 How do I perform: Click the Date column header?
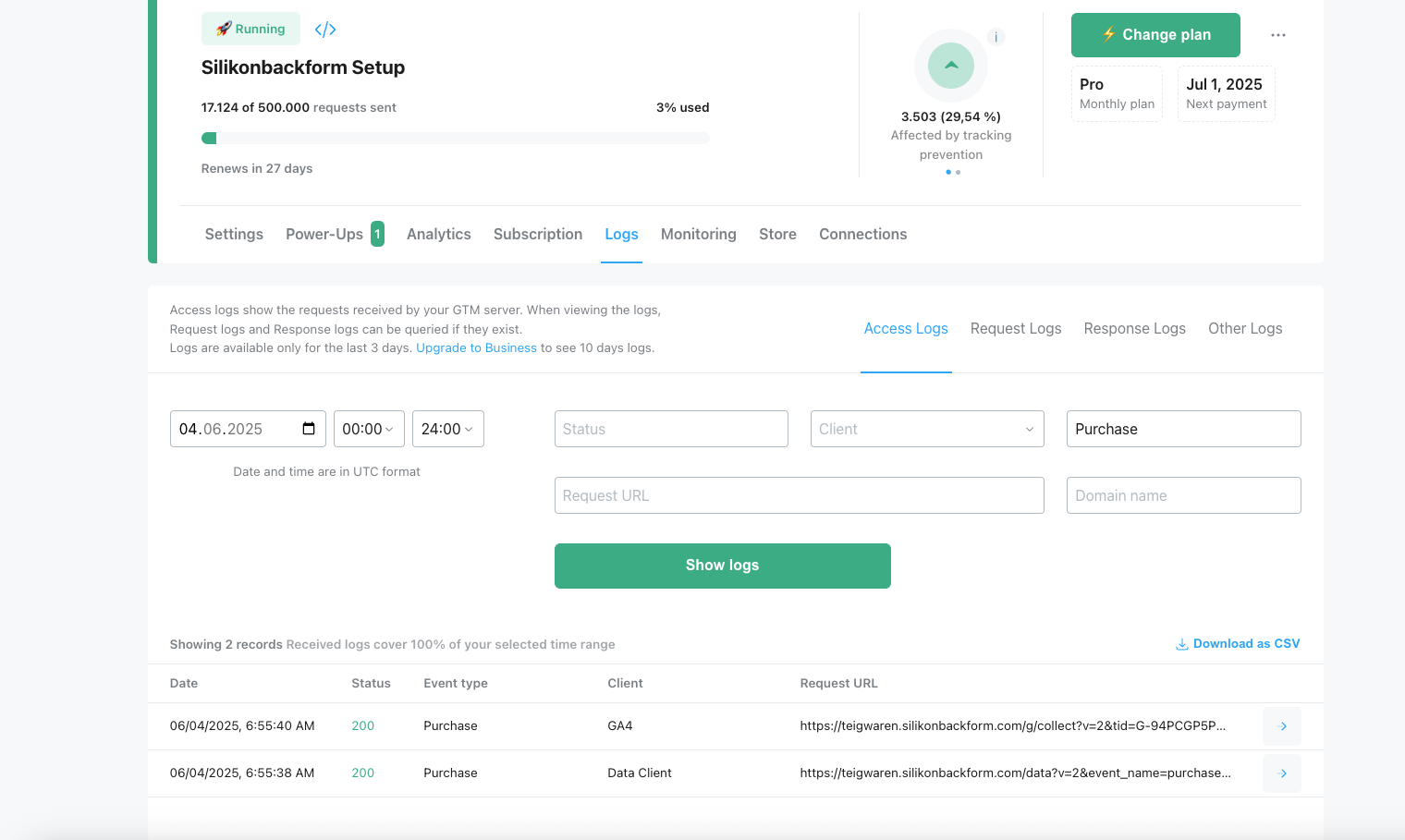[x=184, y=684]
